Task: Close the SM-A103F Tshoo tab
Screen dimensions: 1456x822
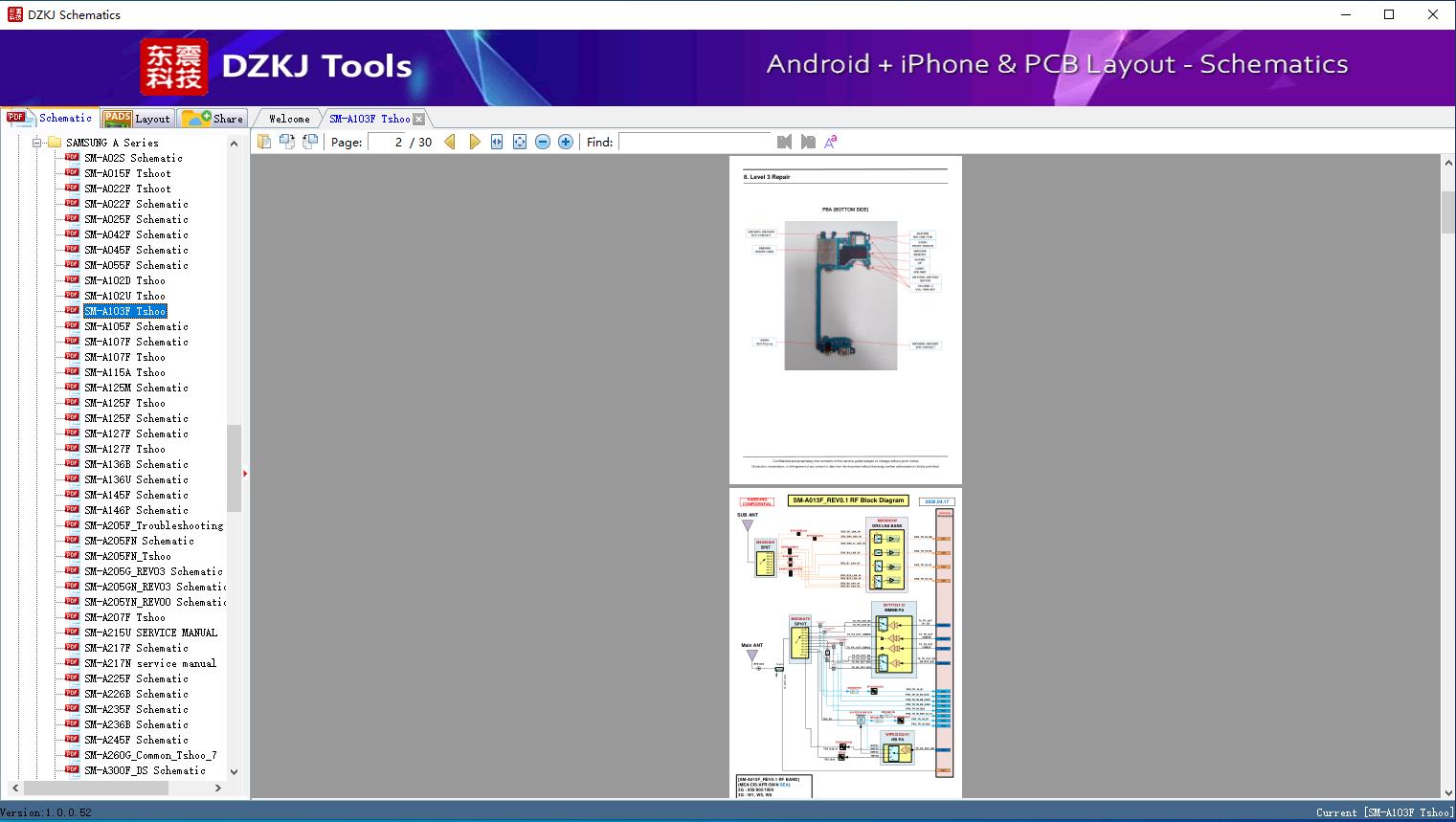Action: pyautogui.click(x=419, y=119)
